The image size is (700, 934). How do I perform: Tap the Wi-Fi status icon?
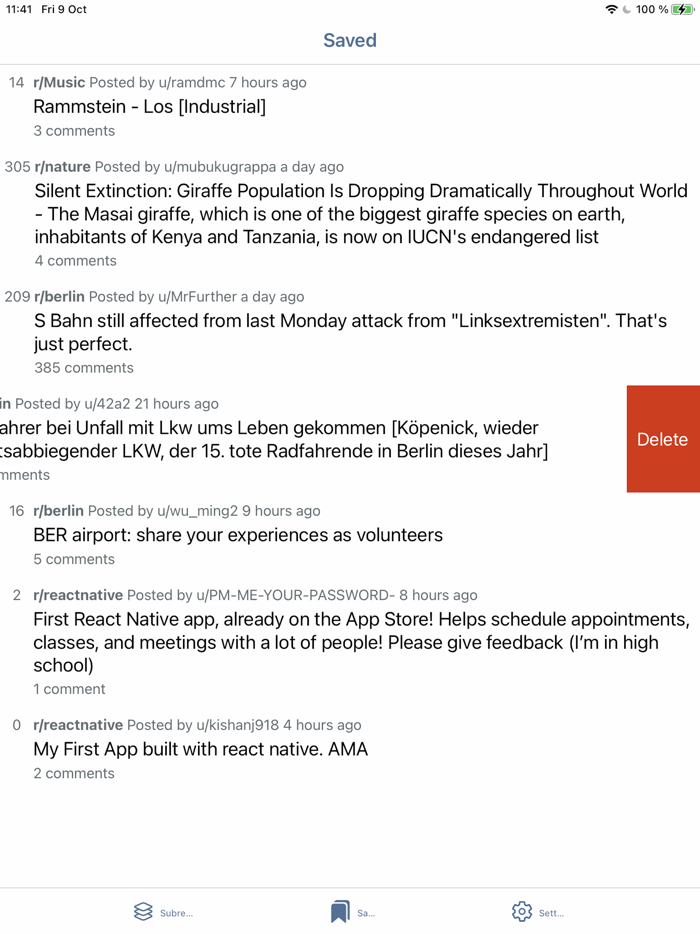(611, 9)
